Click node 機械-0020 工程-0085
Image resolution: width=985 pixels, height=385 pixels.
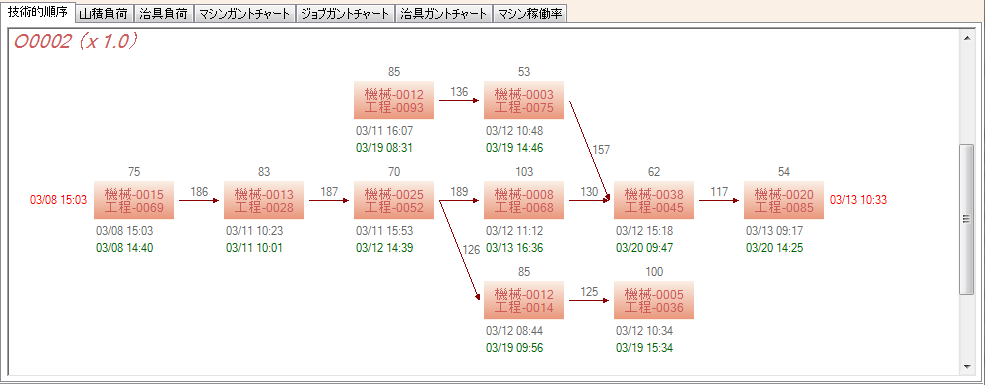pos(784,200)
